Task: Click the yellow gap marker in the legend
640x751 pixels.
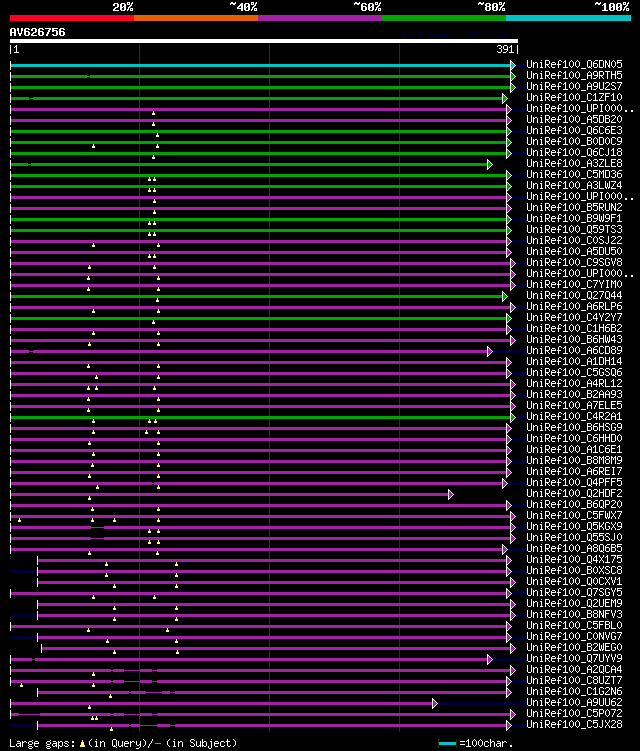Action: click(82, 744)
